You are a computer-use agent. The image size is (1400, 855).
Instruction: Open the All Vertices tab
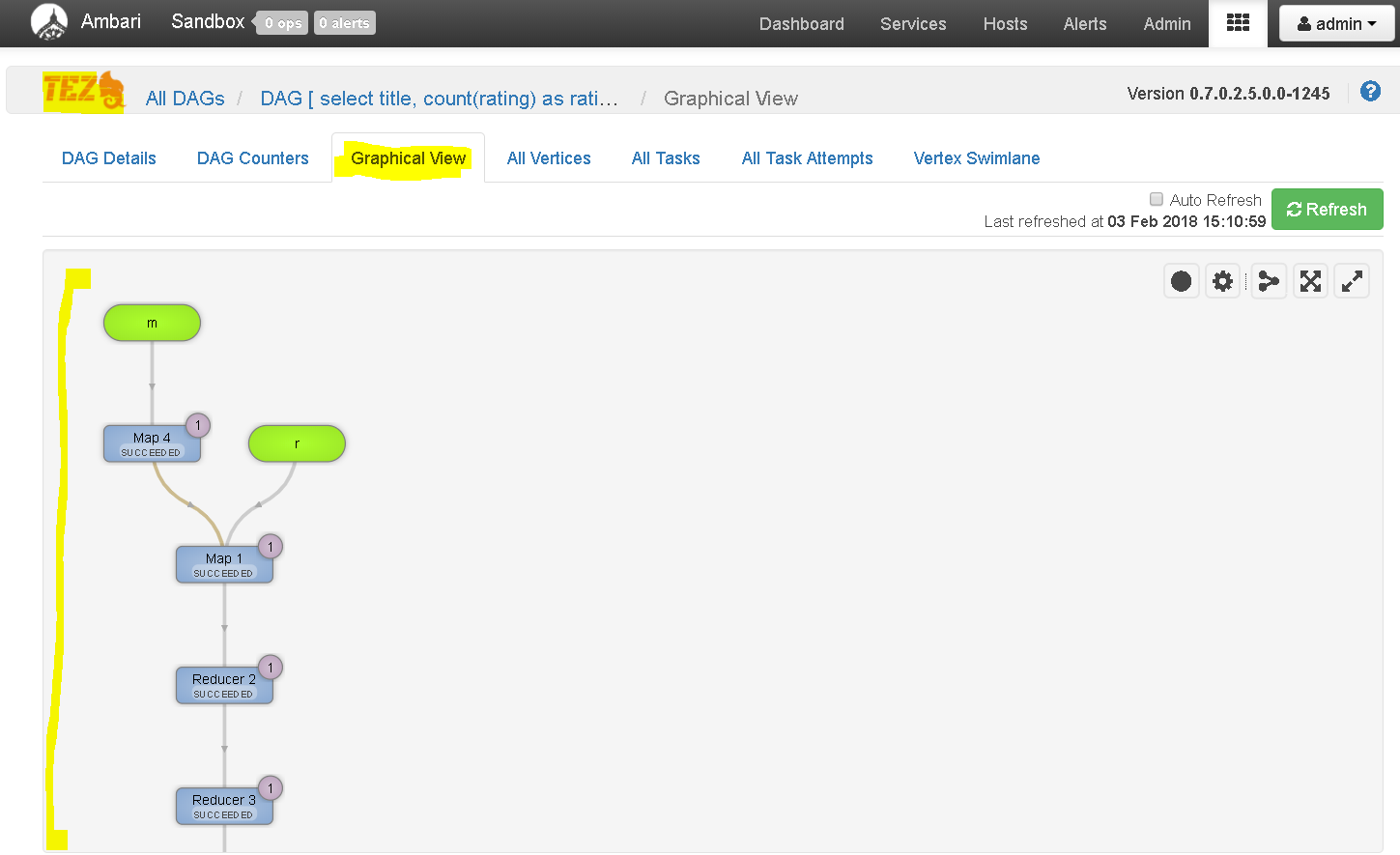coord(549,158)
